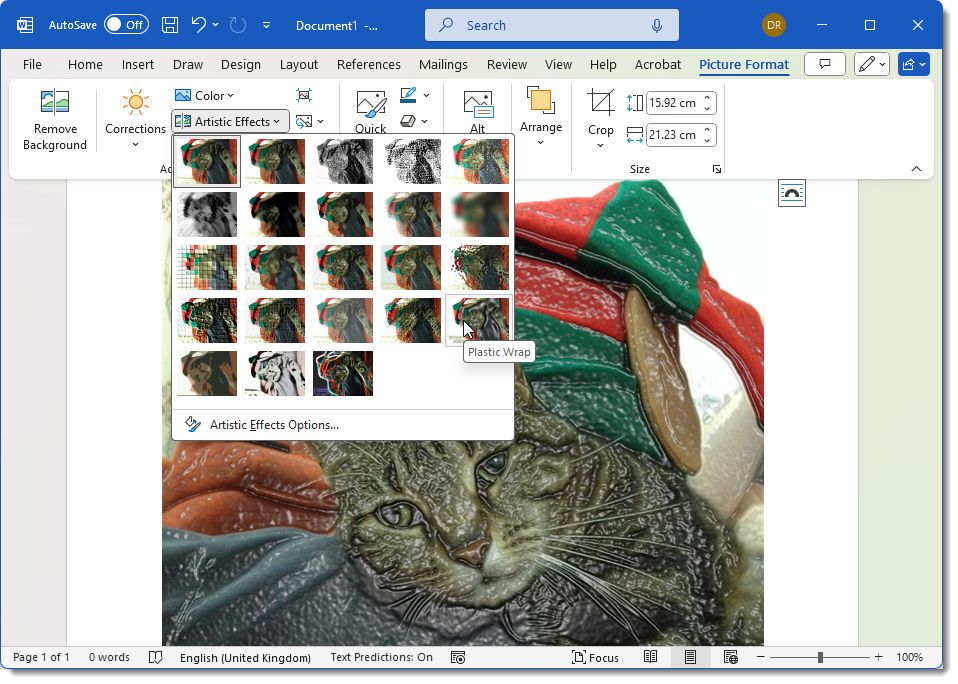The height and width of the screenshot is (684, 958).
Task: Open the Remove Background tool
Action: (54, 118)
